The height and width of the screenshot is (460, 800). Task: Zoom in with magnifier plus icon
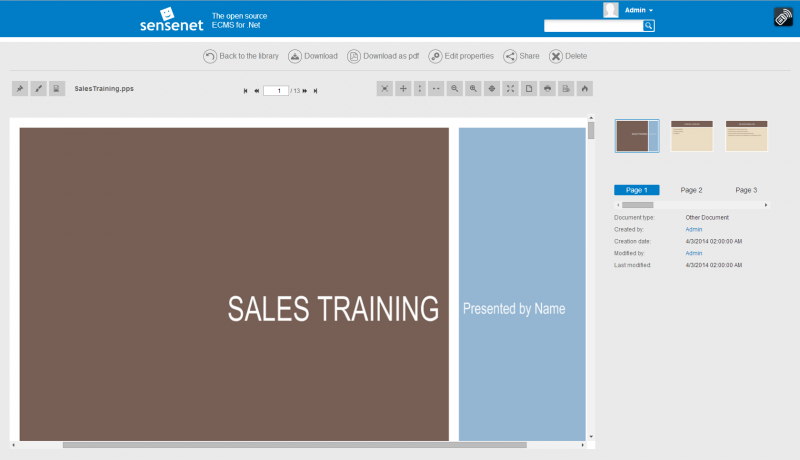click(473, 89)
